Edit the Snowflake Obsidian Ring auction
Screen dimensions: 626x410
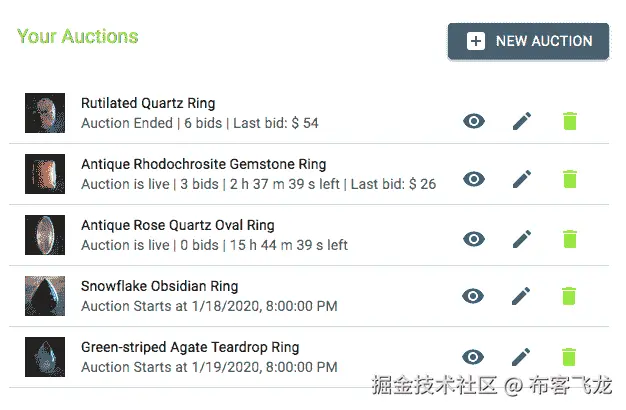point(521,296)
